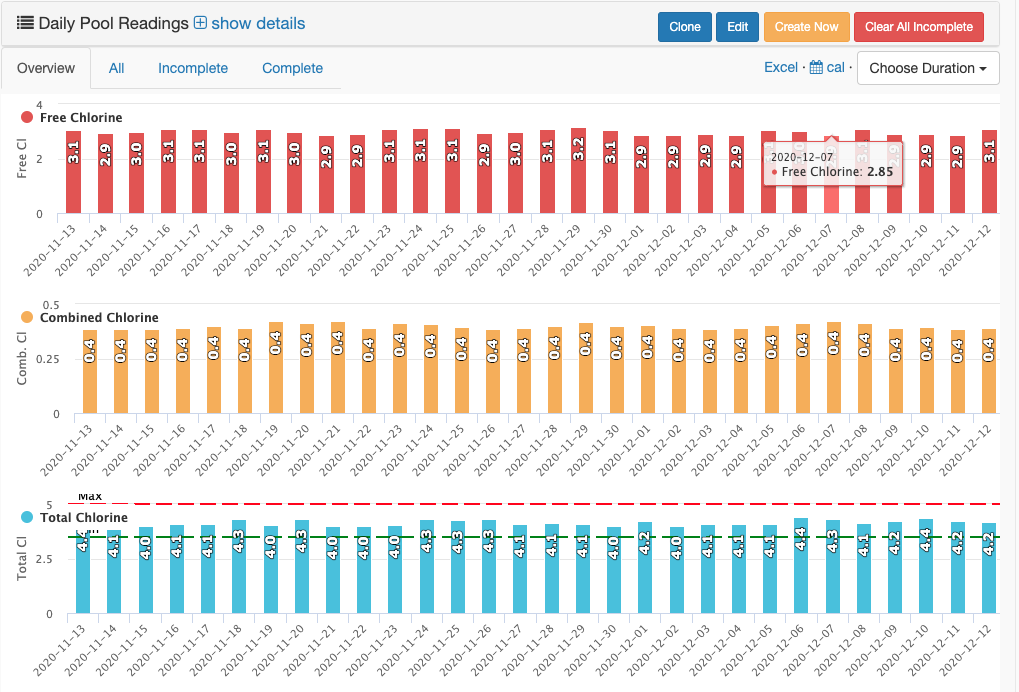1019x692 pixels.
Task: Open the All tab
Action: tap(117, 68)
